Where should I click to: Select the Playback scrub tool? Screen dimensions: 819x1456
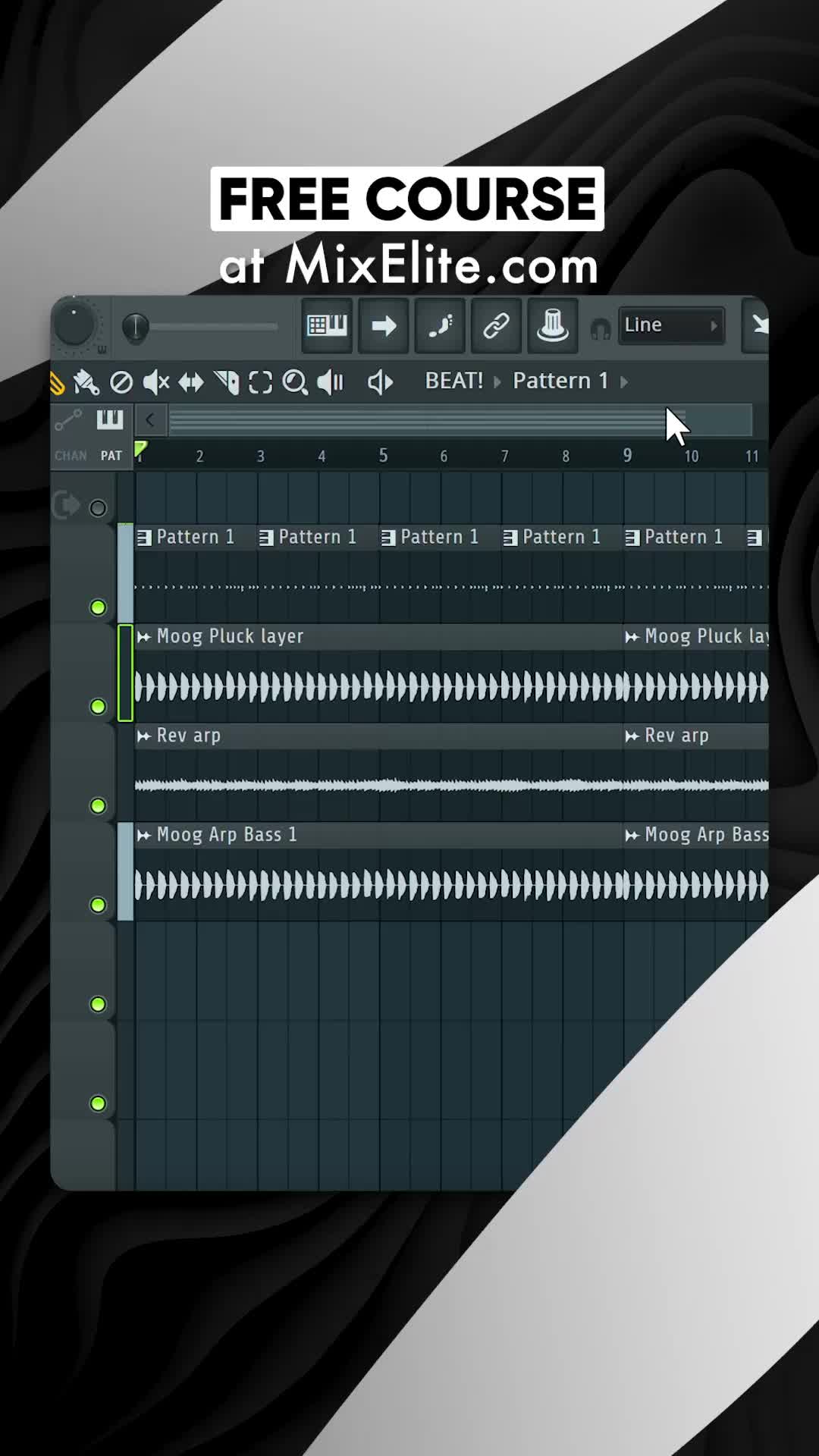click(331, 382)
